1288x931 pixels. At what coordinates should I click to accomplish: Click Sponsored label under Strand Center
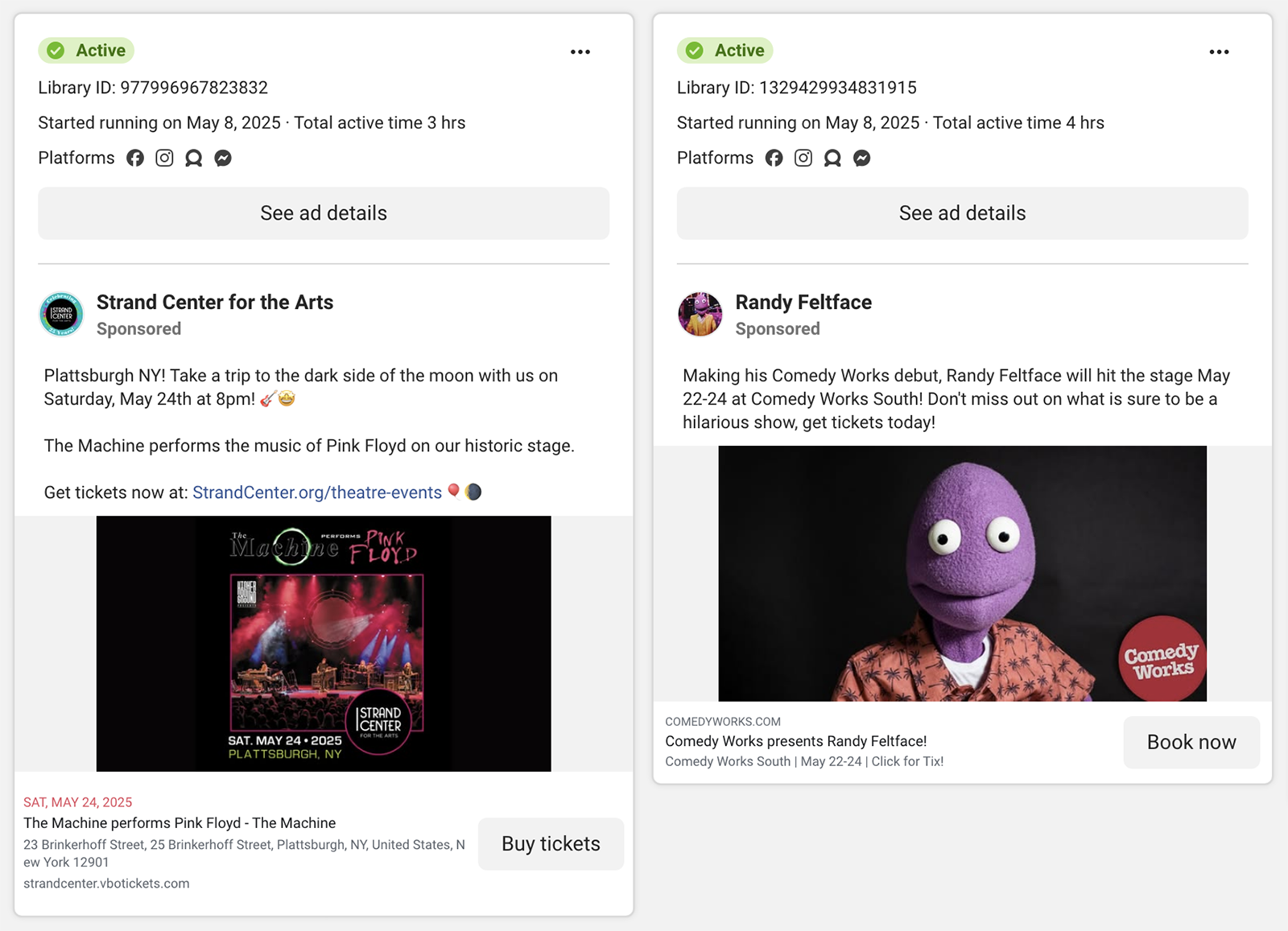point(138,329)
